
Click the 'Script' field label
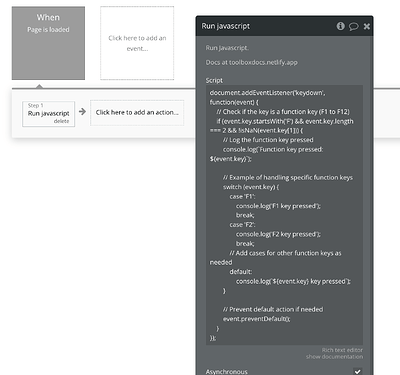(214, 80)
